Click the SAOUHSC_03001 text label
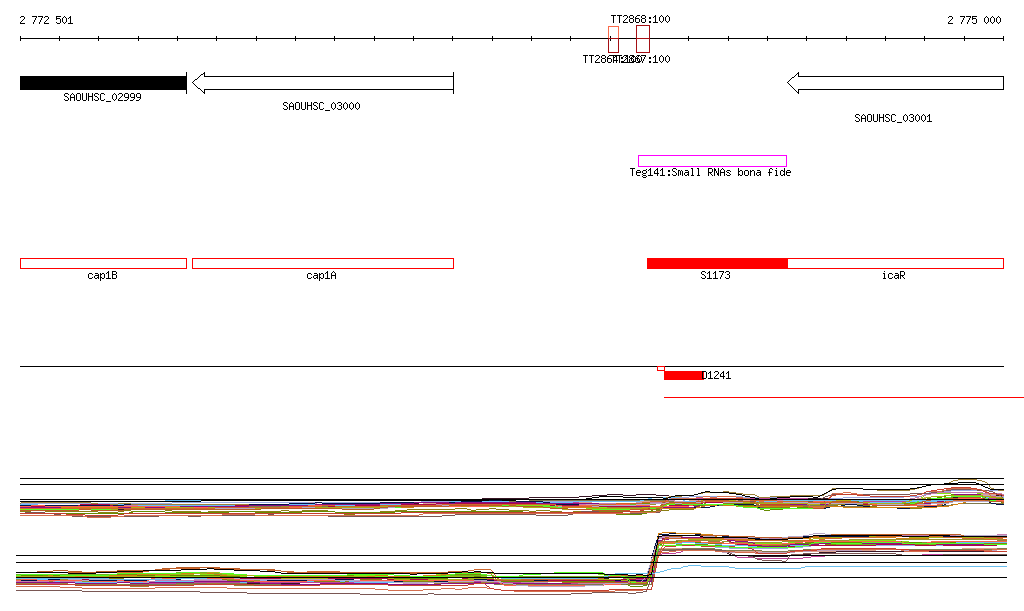 click(x=893, y=118)
